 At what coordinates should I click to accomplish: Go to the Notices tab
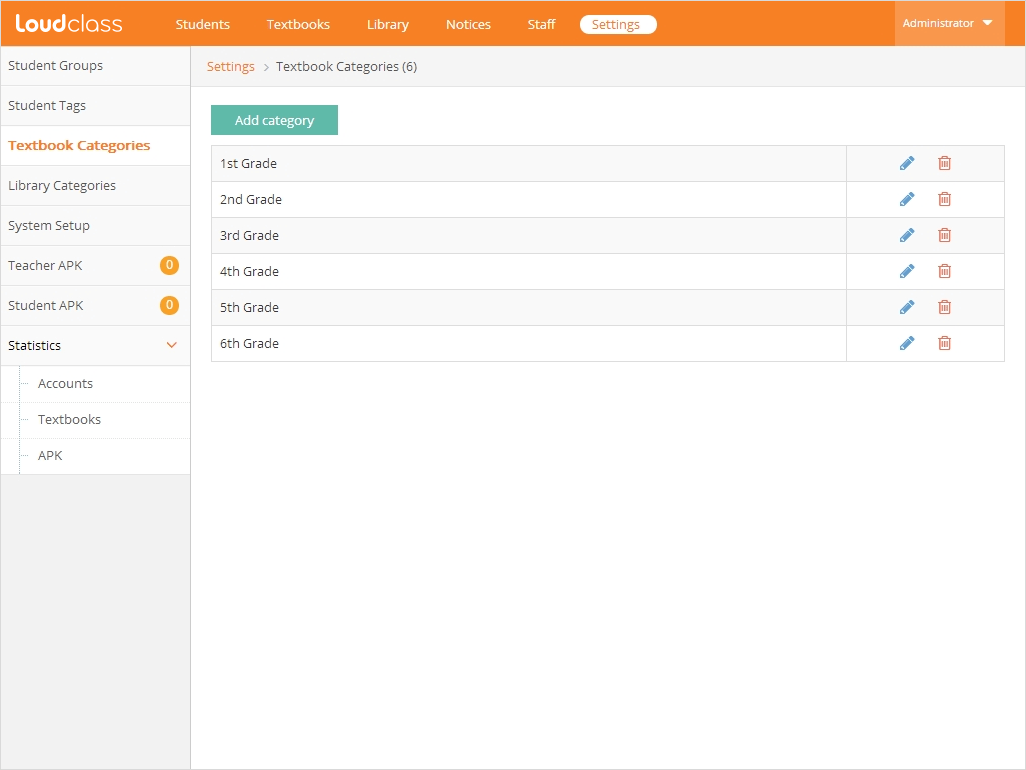tap(468, 24)
